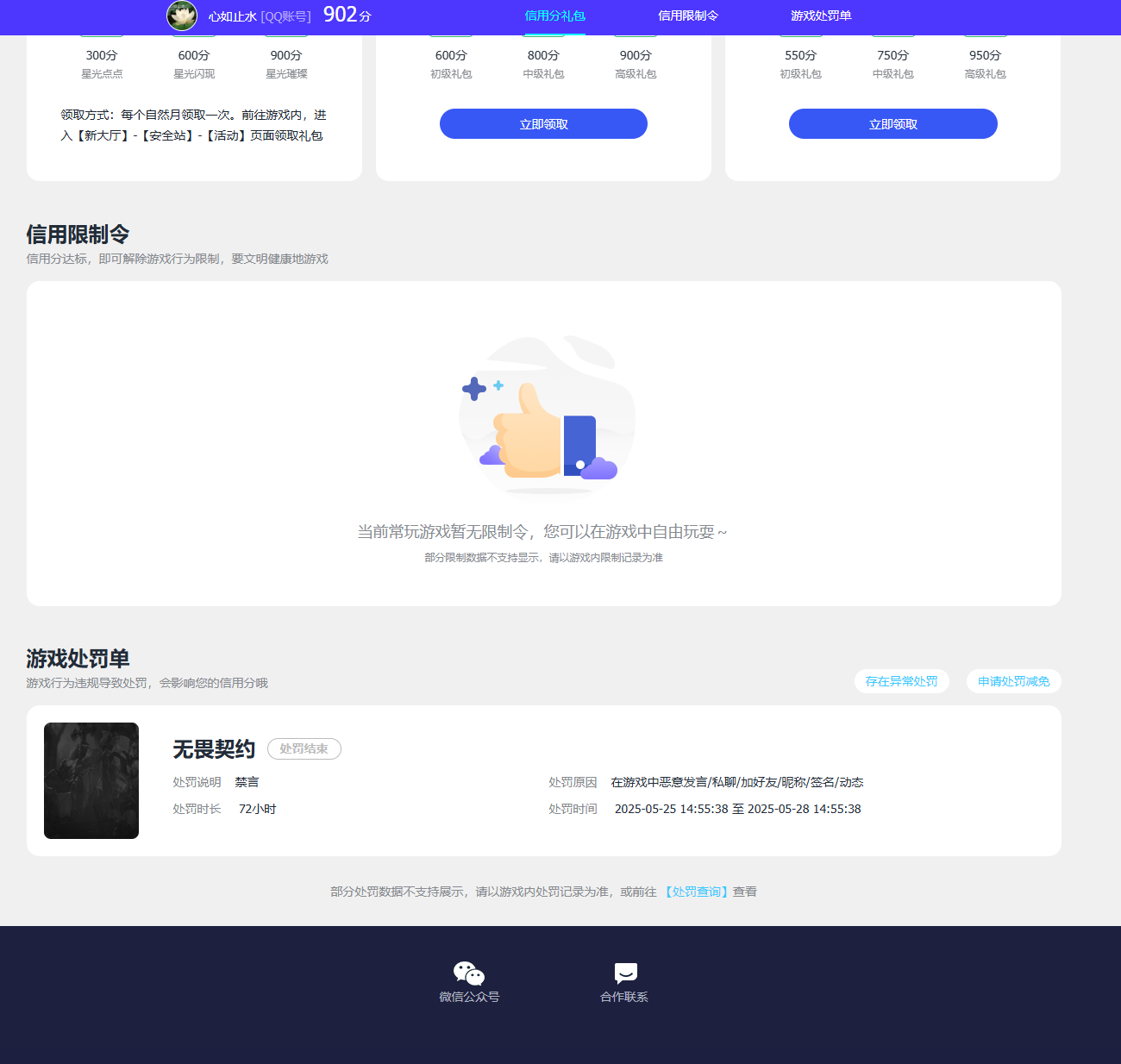Click the 当前常玩游戏暂无限制令 message
Image resolution: width=1121 pixels, height=1064 pixels.
tap(543, 532)
